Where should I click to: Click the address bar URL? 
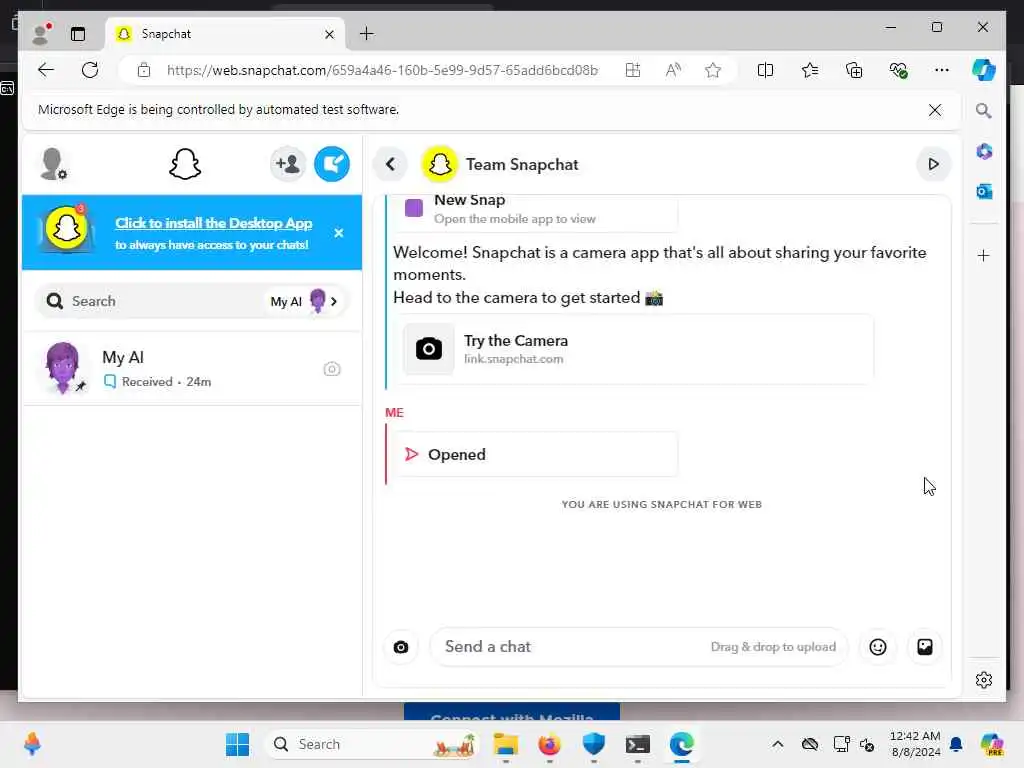382,70
